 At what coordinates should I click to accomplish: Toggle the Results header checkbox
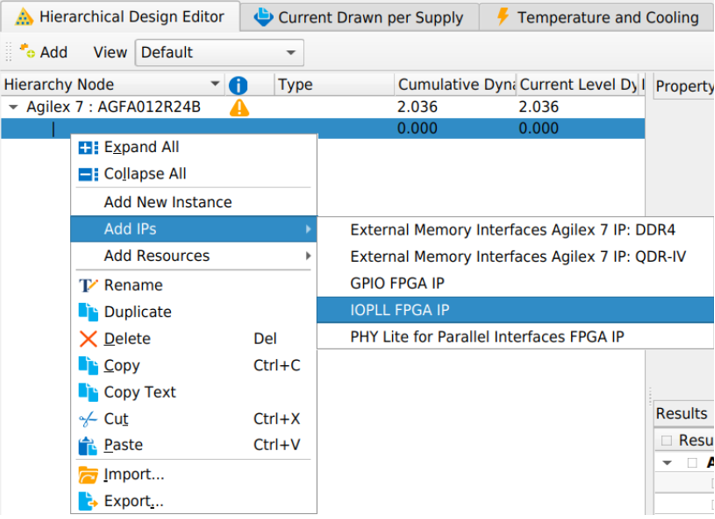click(x=666, y=440)
